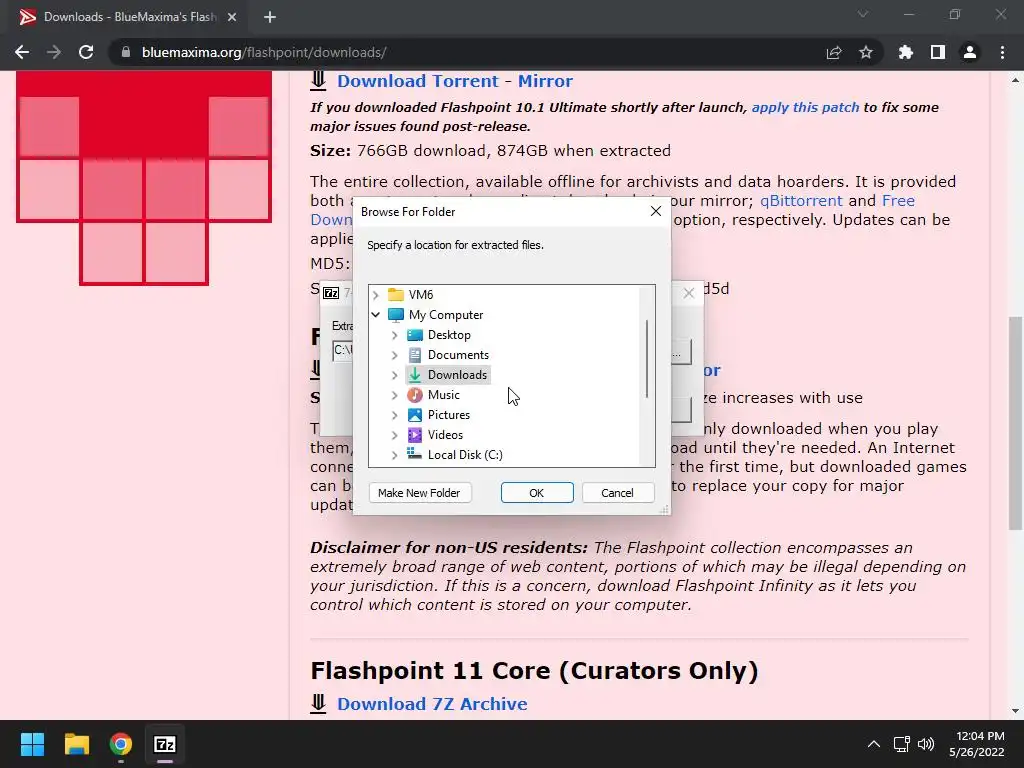The width and height of the screenshot is (1024, 768).
Task: Open a new tab with plus button
Action: coord(270,17)
